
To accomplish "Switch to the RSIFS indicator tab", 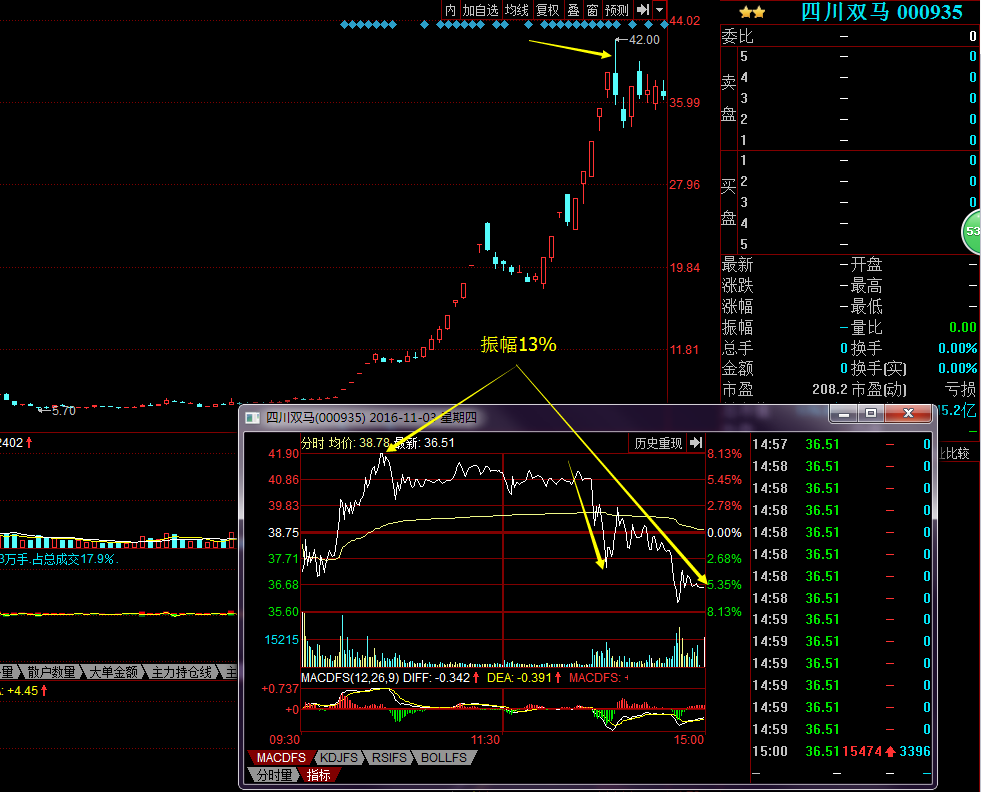I will [x=387, y=758].
